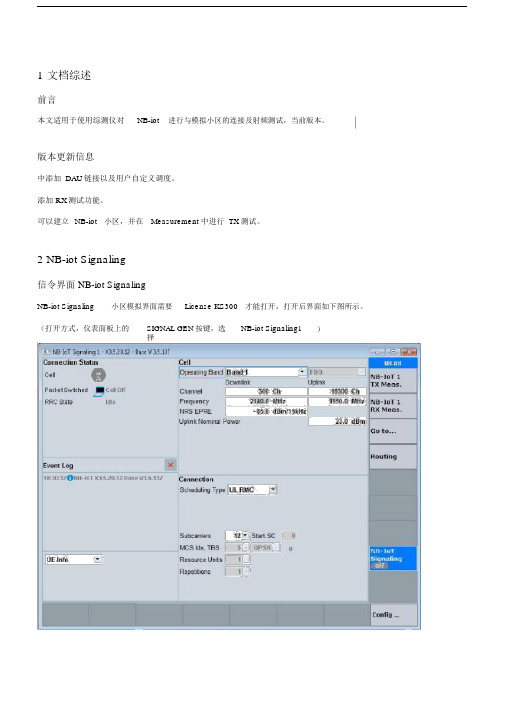This screenshot has height=714, width=505.
Task: Open NB-IoT 1 RX Meas. softkey
Action: pyautogui.click(x=393, y=406)
